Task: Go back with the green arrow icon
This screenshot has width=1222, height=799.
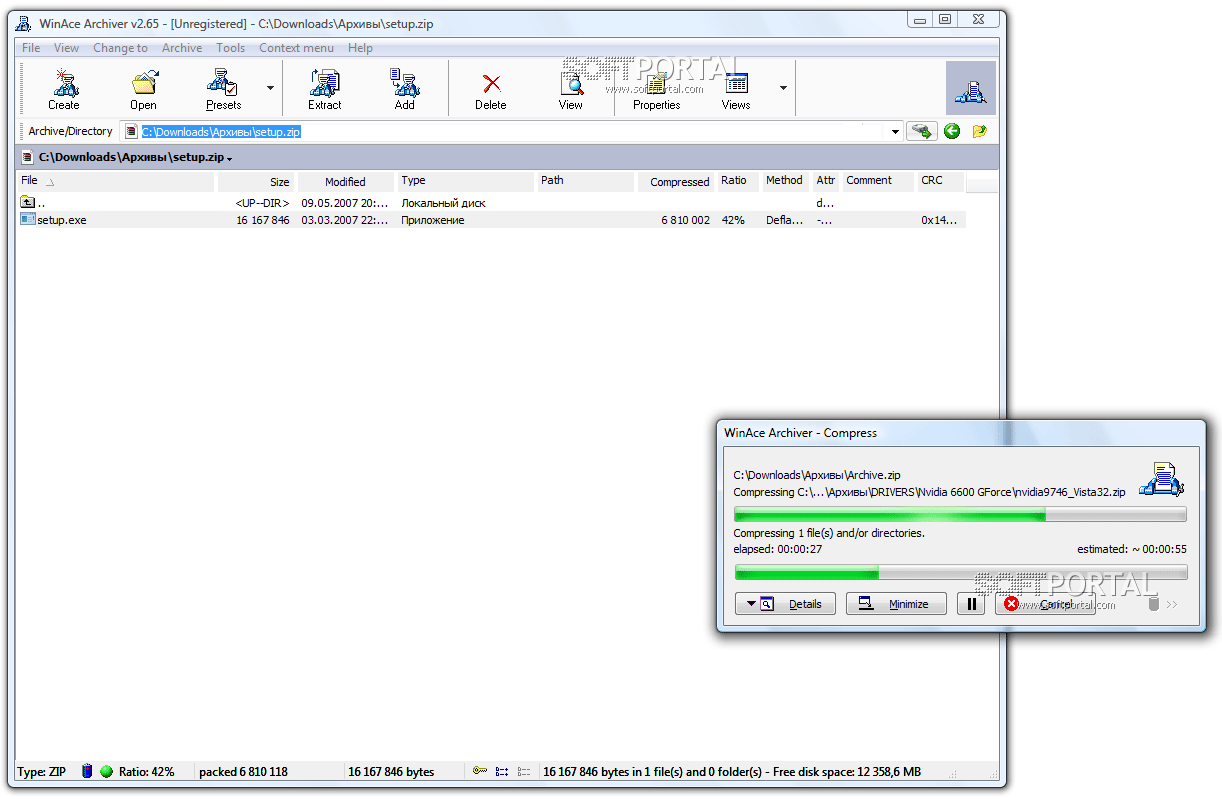Action: tap(952, 131)
